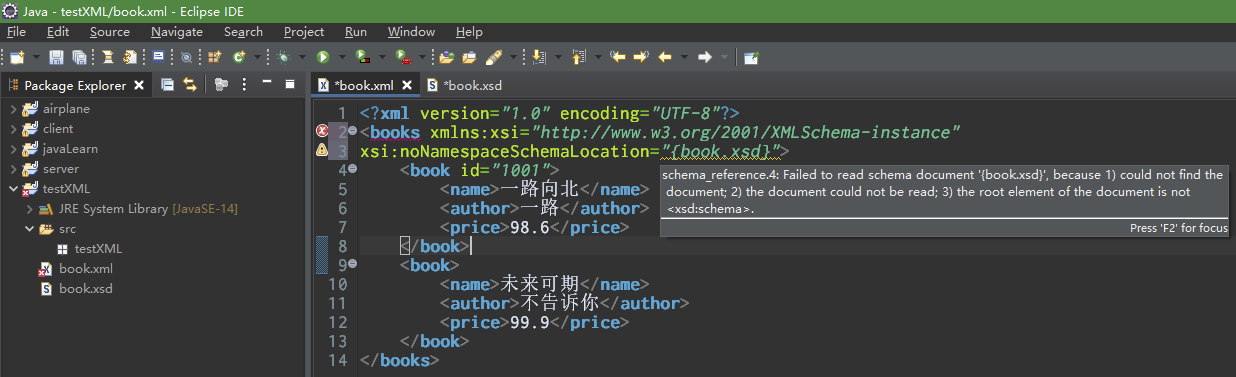
Task: Switch to the *book.xml editor tab
Action: click(364, 85)
